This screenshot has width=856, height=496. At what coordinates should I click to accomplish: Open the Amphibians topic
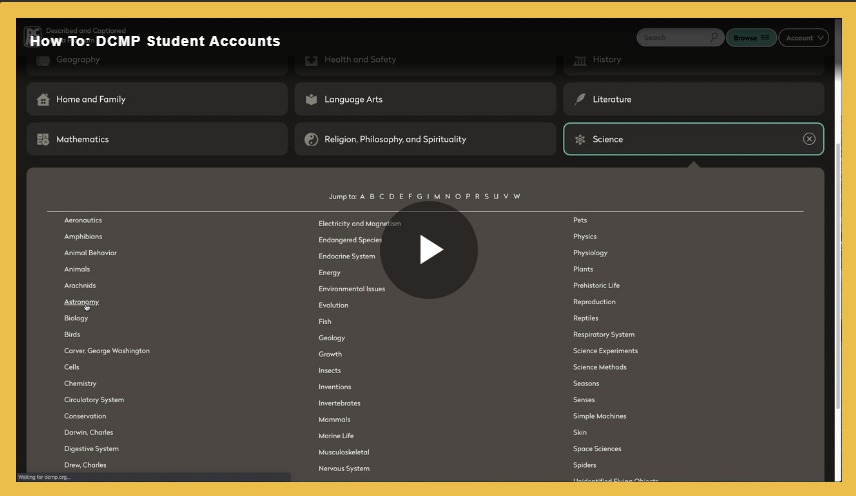click(x=83, y=237)
